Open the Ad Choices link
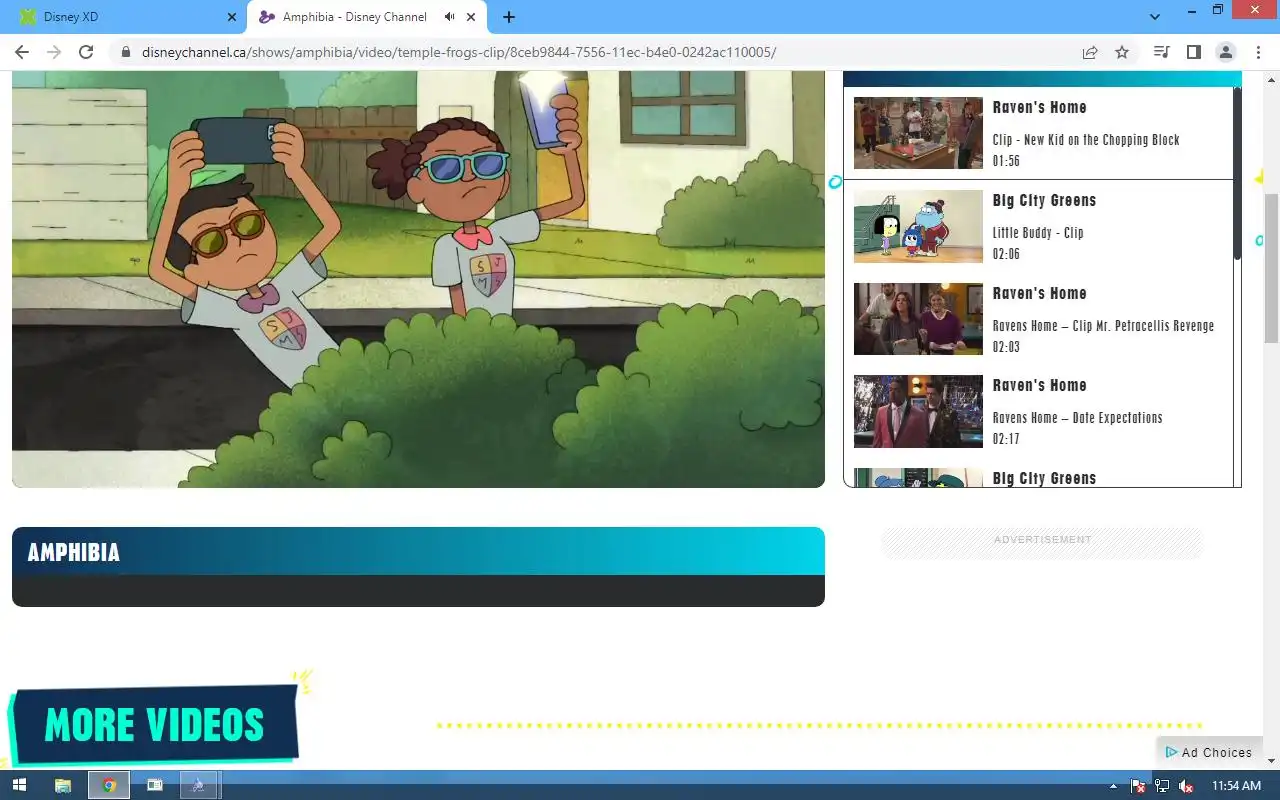Viewport: 1280px width, 800px height. tap(1208, 752)
